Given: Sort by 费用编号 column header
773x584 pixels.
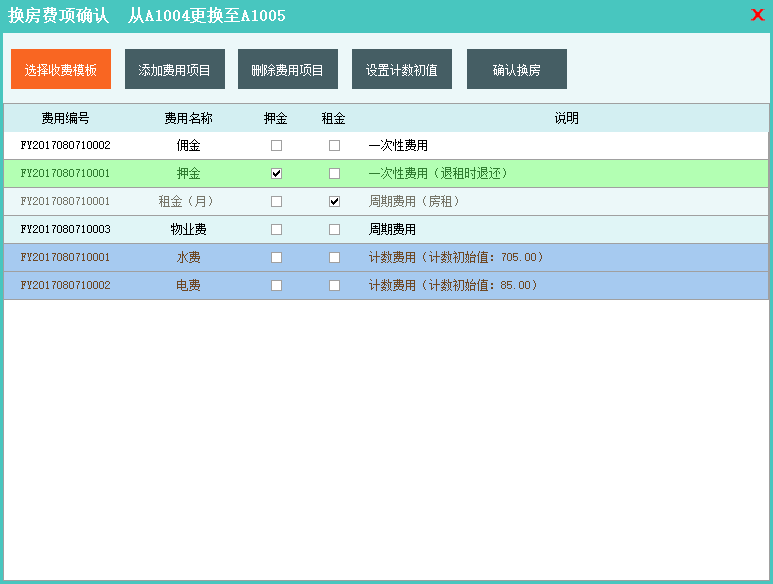Looking at the screenshot, I should click(65, 118).
